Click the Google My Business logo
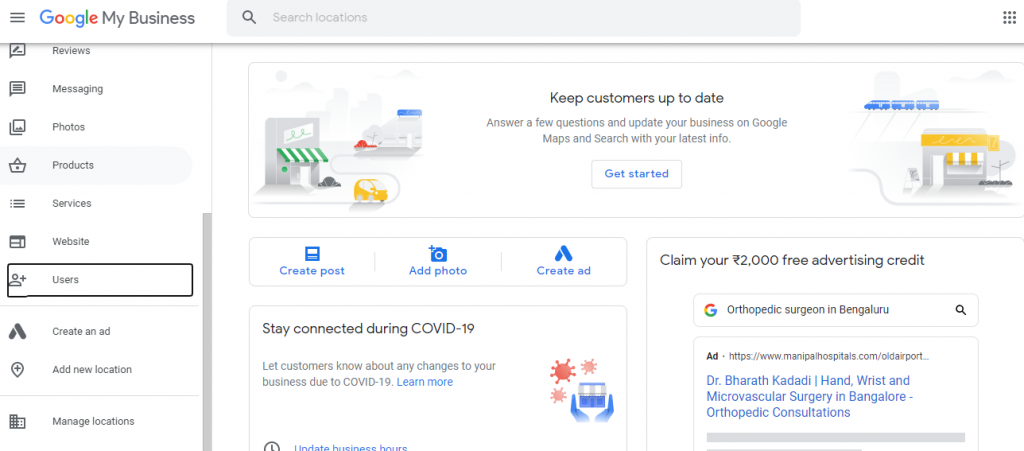 click(x=117, y=18)
